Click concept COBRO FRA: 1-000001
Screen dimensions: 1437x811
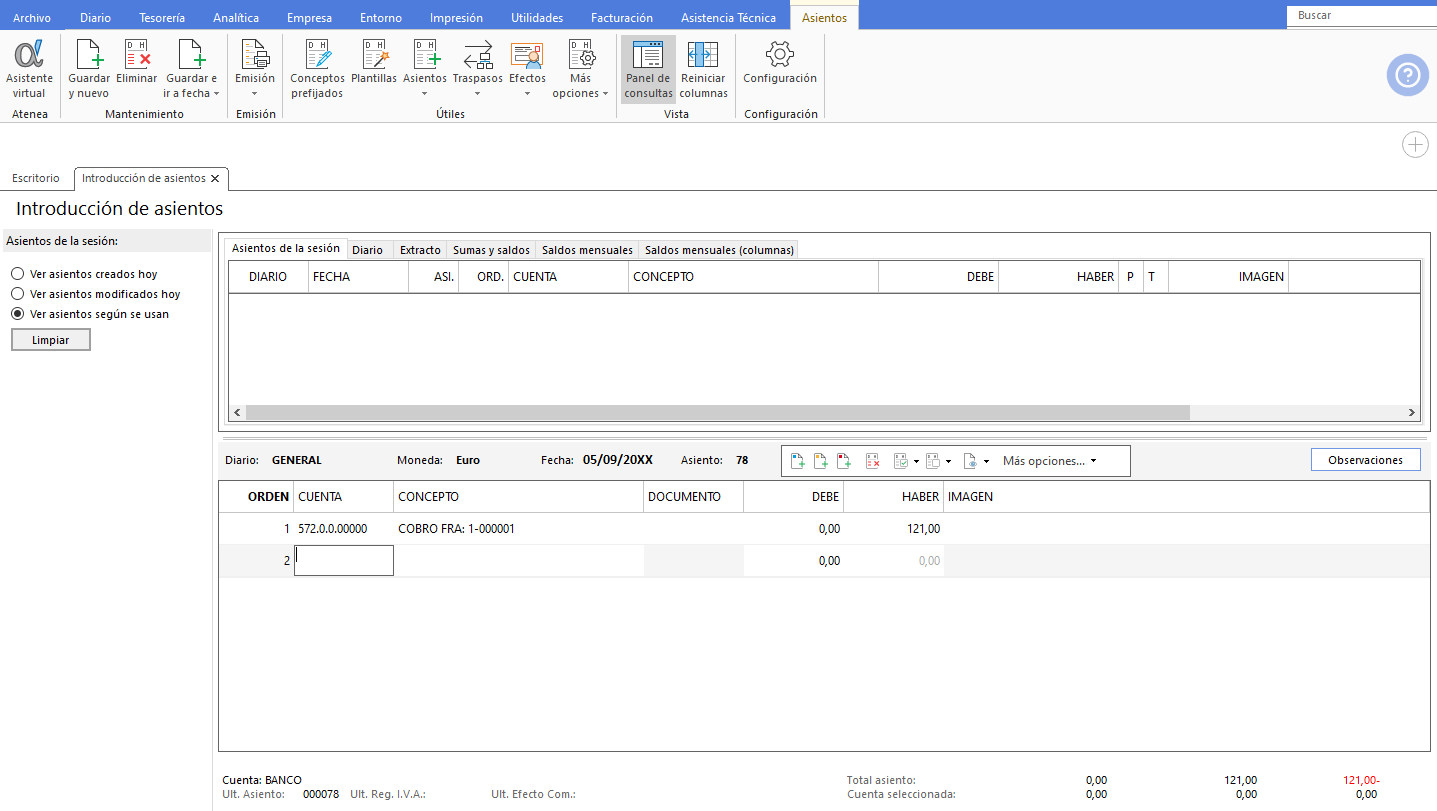click(x=456, y=529)
